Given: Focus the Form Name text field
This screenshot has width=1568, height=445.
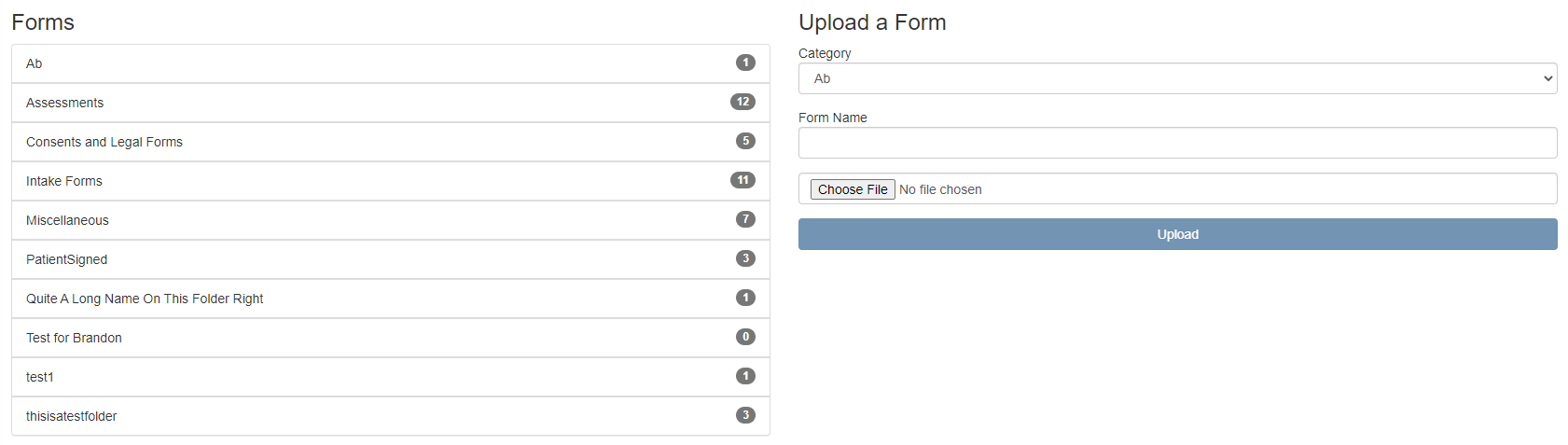Looking at the screenshot, I should 1177,143.
